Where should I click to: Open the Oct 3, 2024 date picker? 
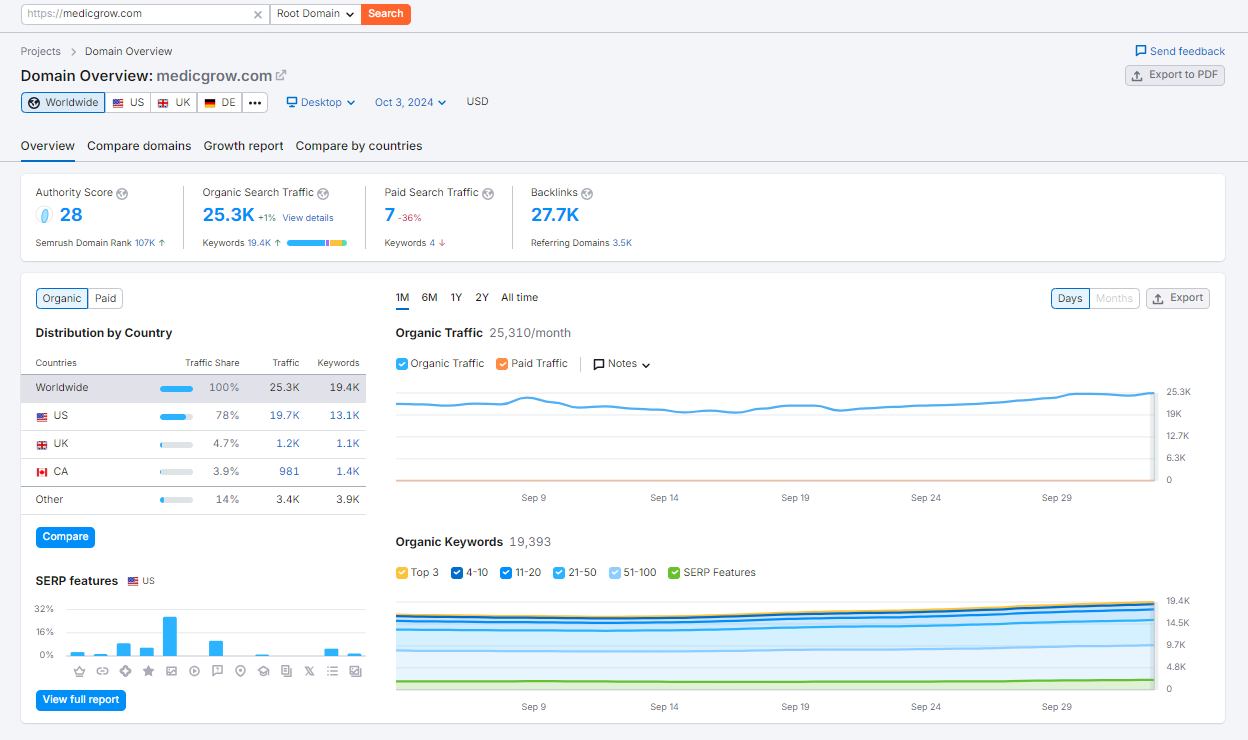pyautogui.click(x=410, y=102)
